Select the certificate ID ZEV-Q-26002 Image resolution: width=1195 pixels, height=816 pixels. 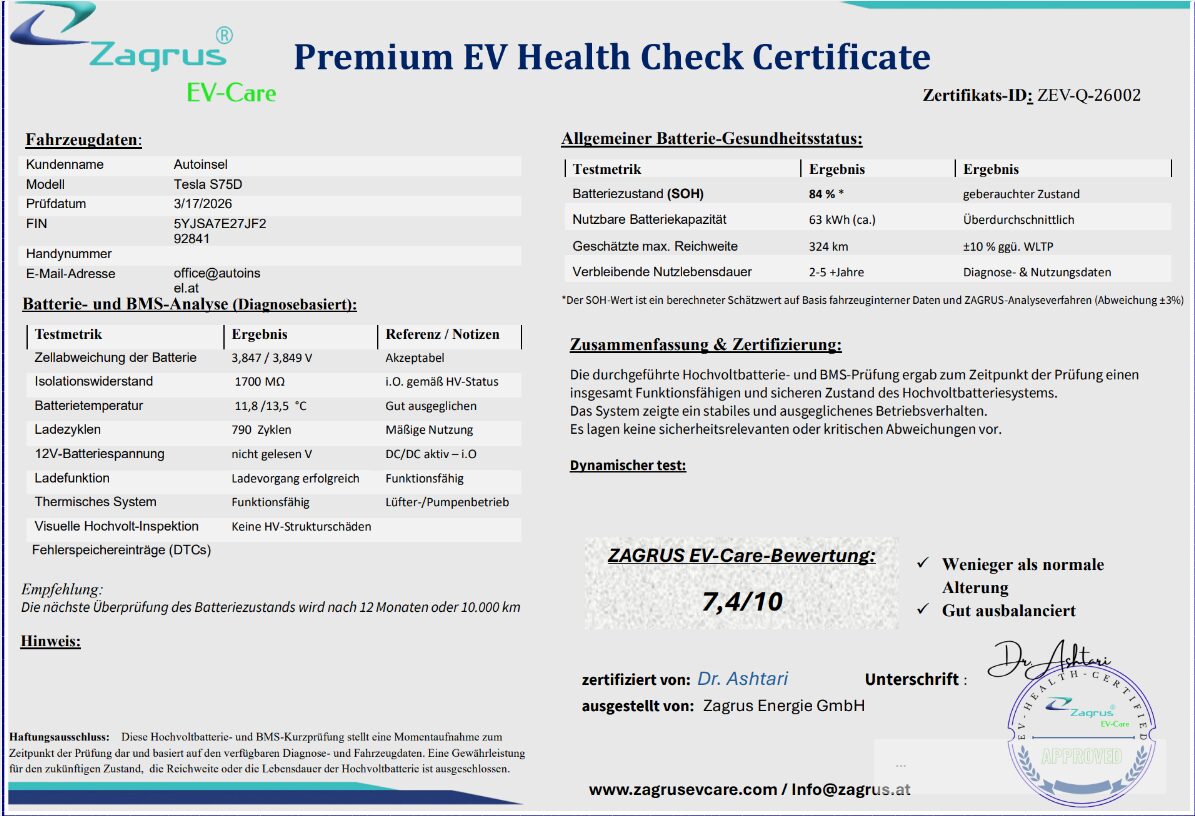1089,96
